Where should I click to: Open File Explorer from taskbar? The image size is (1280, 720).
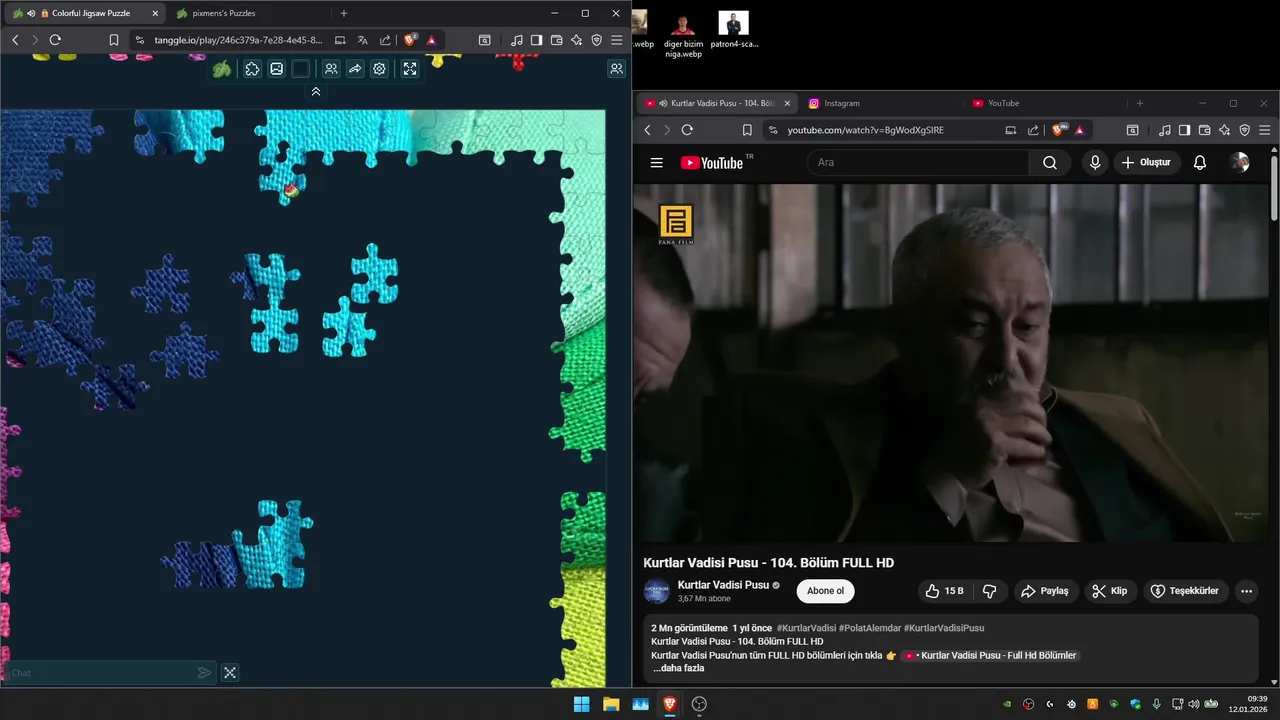pos(611,704)
